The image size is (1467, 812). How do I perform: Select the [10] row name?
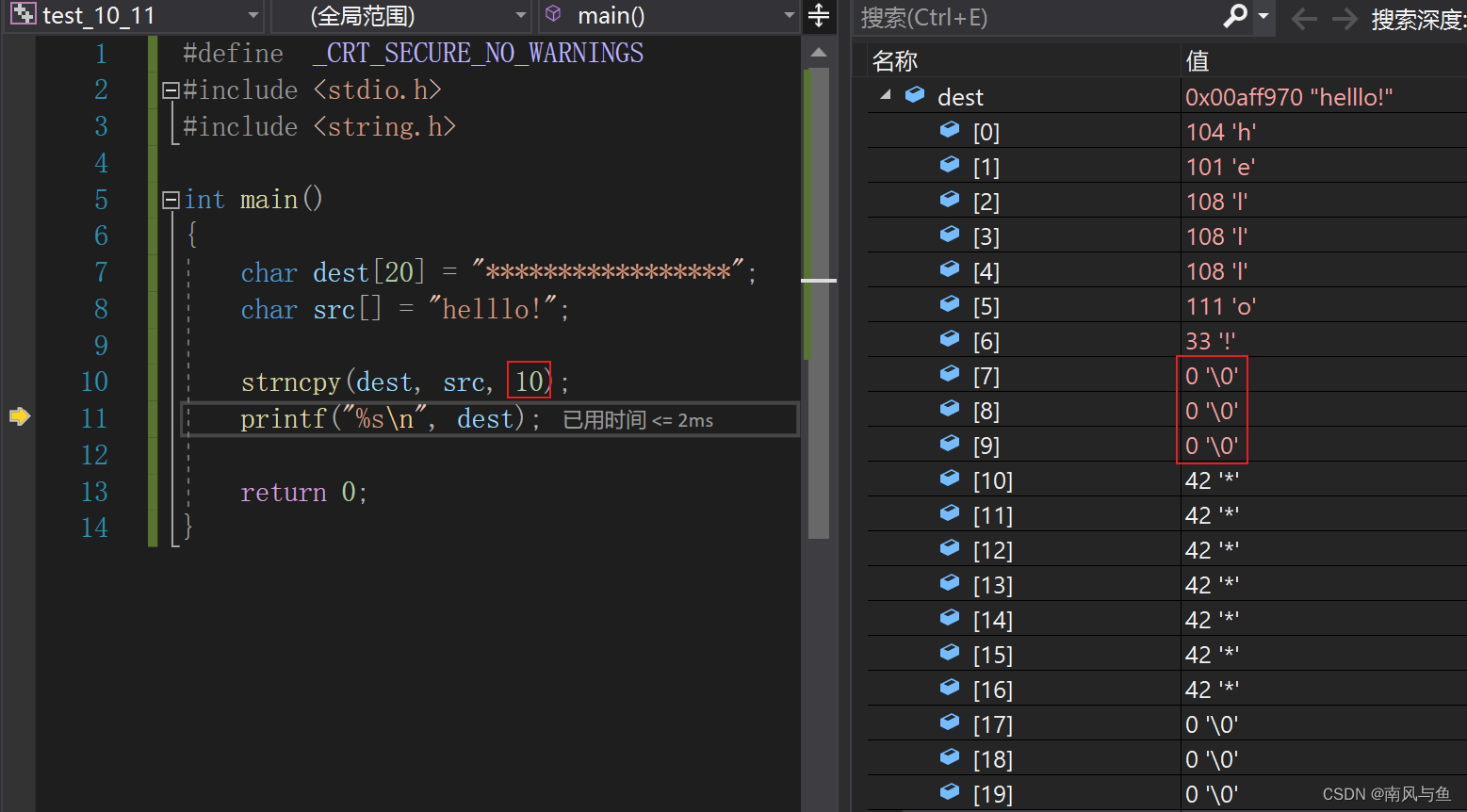(993, 480)
